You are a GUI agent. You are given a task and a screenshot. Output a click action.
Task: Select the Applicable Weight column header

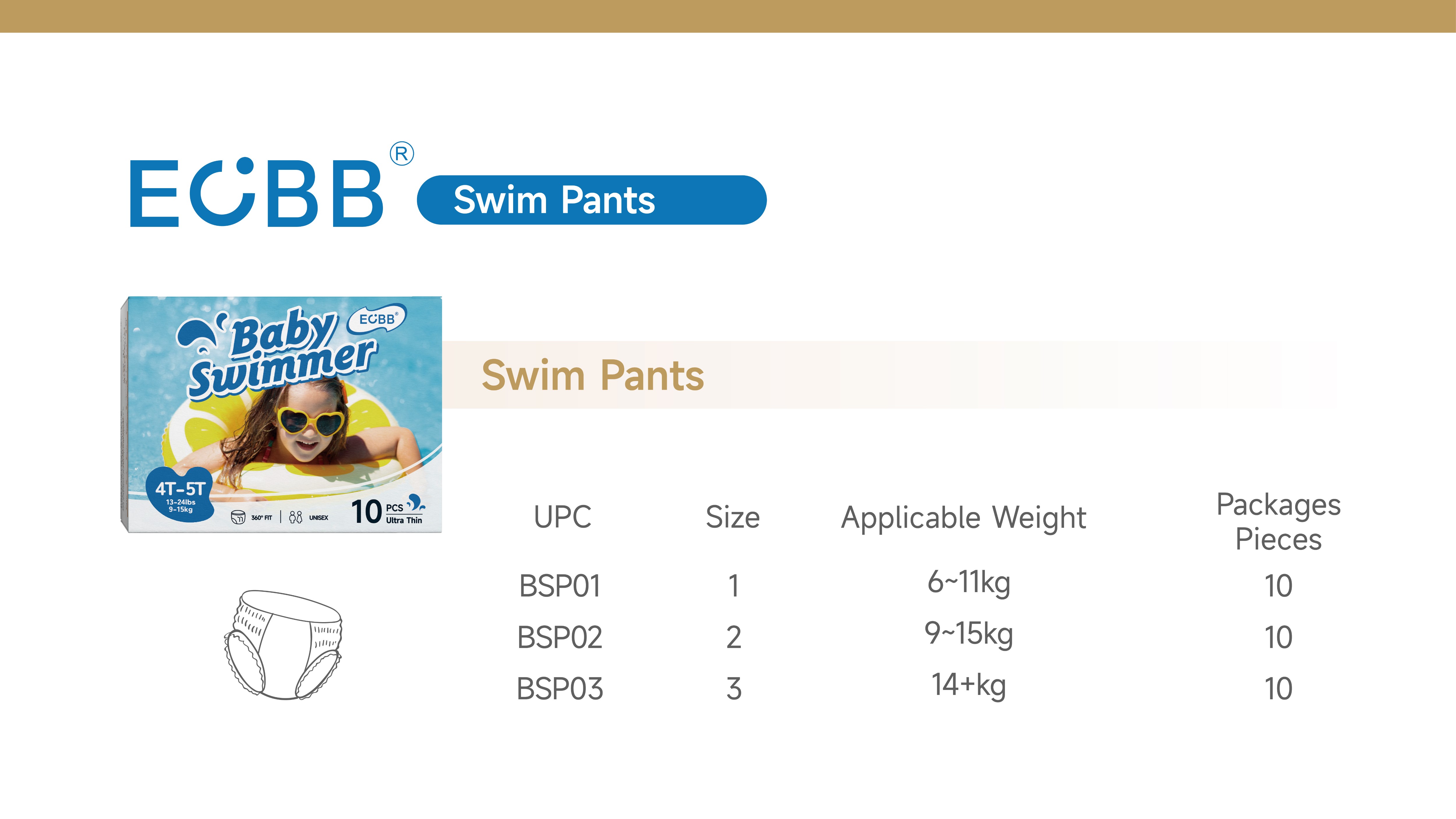click(964, 518)
